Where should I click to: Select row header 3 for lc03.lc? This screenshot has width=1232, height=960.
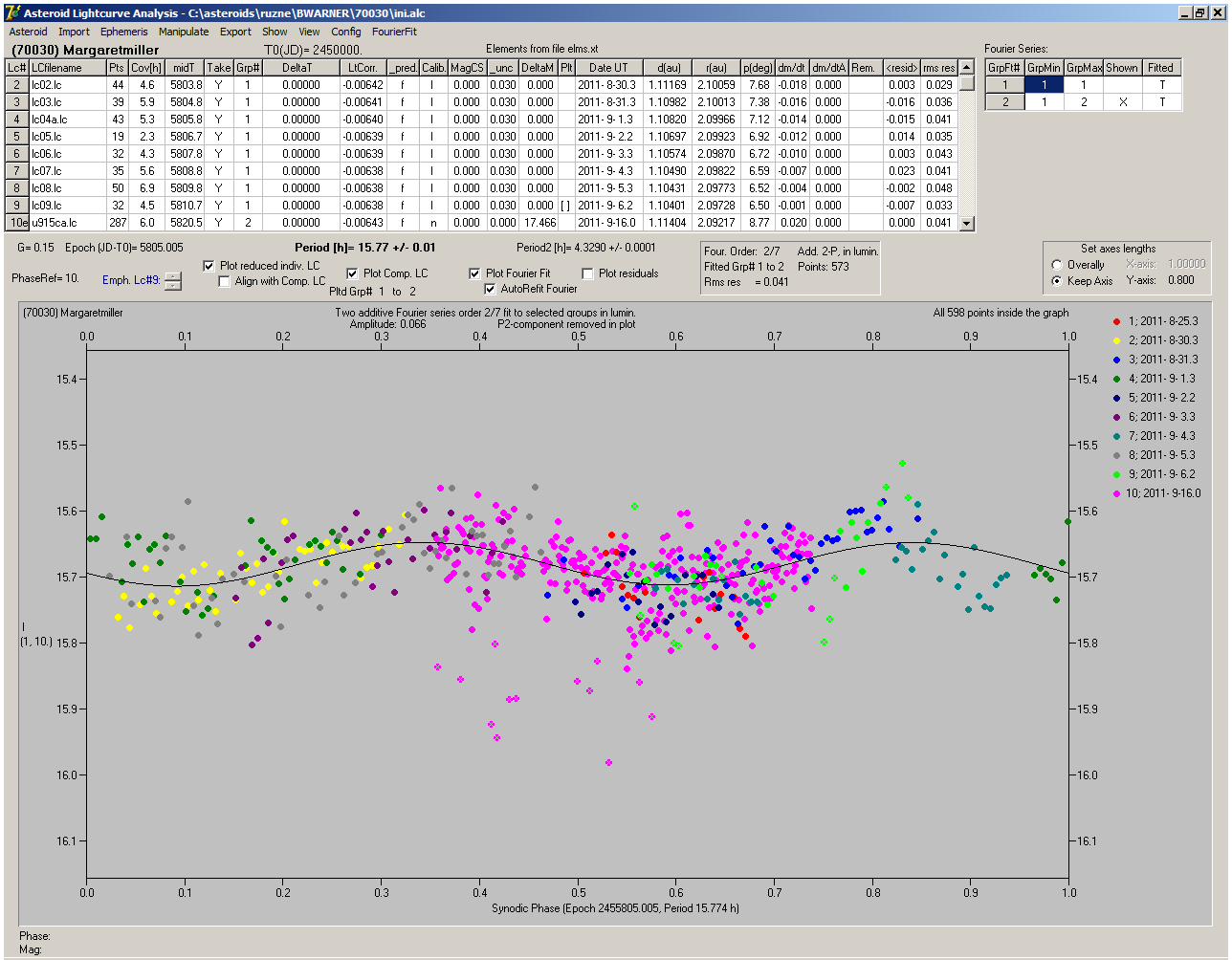pos(17,102)
